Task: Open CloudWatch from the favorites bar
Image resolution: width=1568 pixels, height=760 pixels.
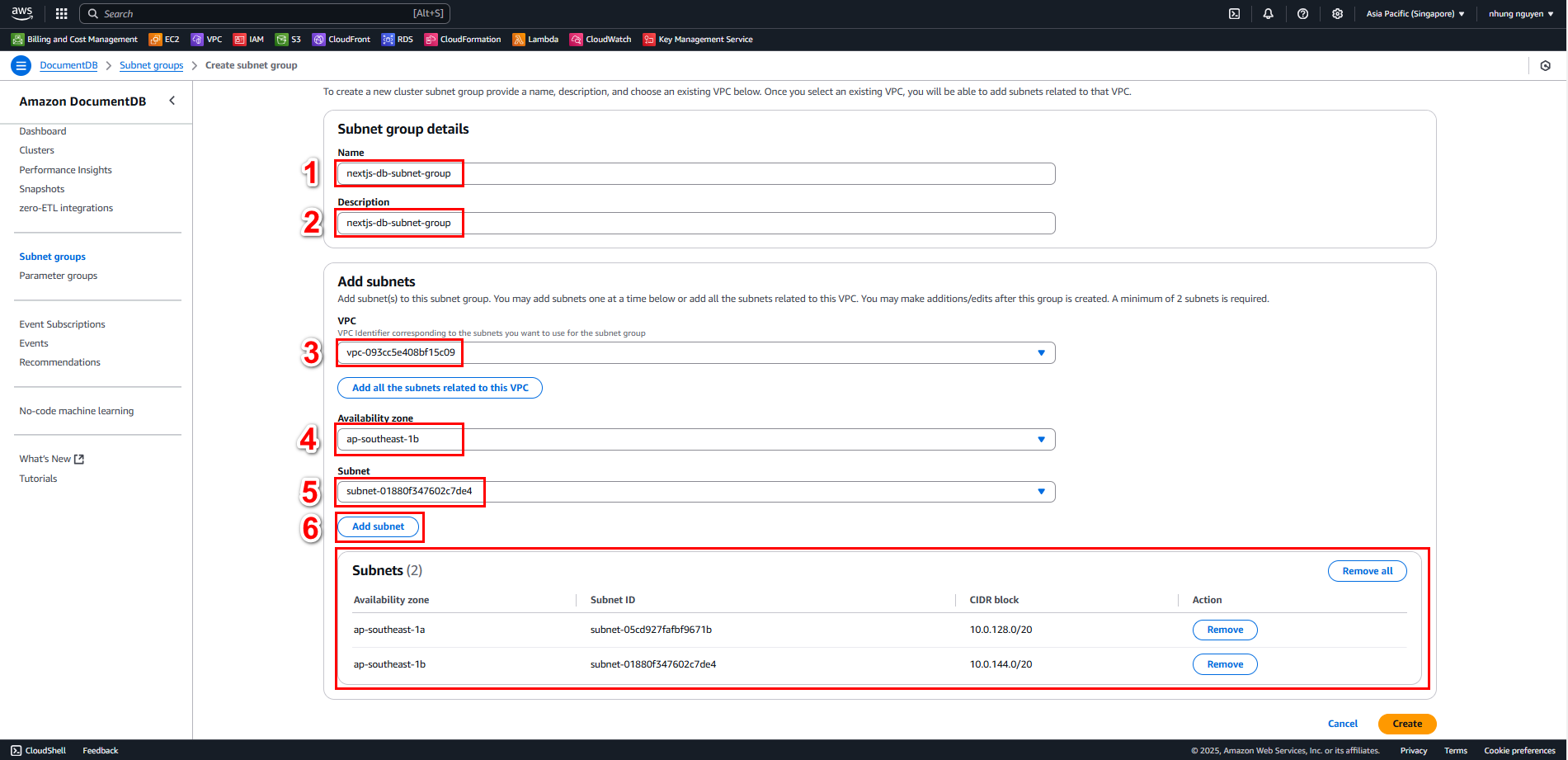Action: [x=600, y=40]
